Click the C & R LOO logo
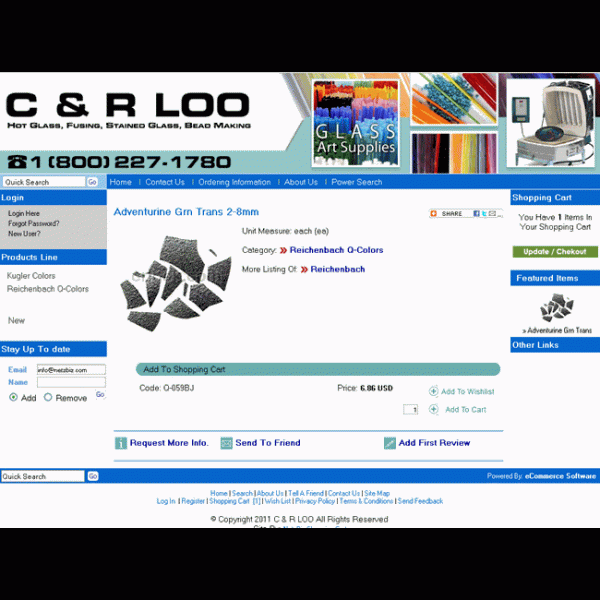This screenshot has height=600, width=600. tap(128, 109)
